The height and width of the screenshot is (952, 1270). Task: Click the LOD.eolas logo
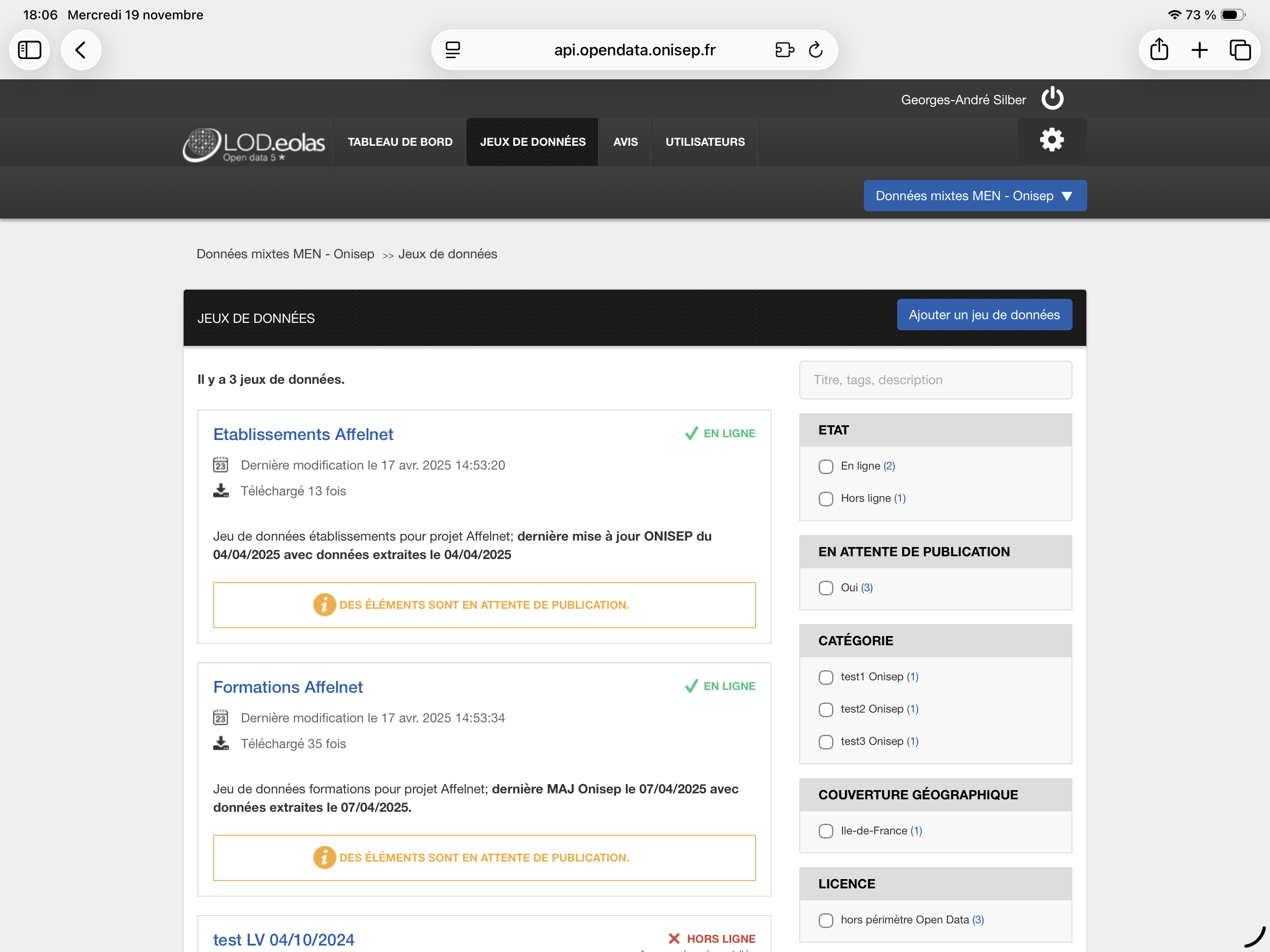pyautogui.click(x=254, y=144)
